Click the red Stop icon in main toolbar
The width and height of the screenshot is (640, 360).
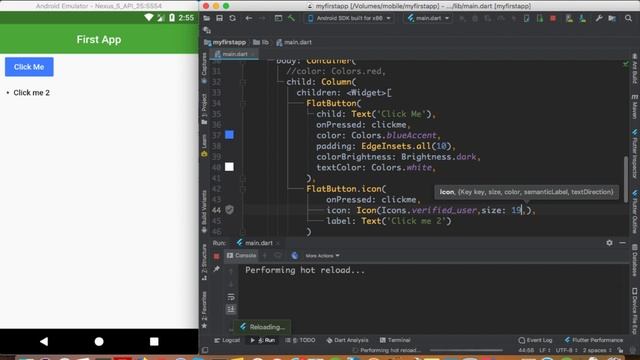553,18
